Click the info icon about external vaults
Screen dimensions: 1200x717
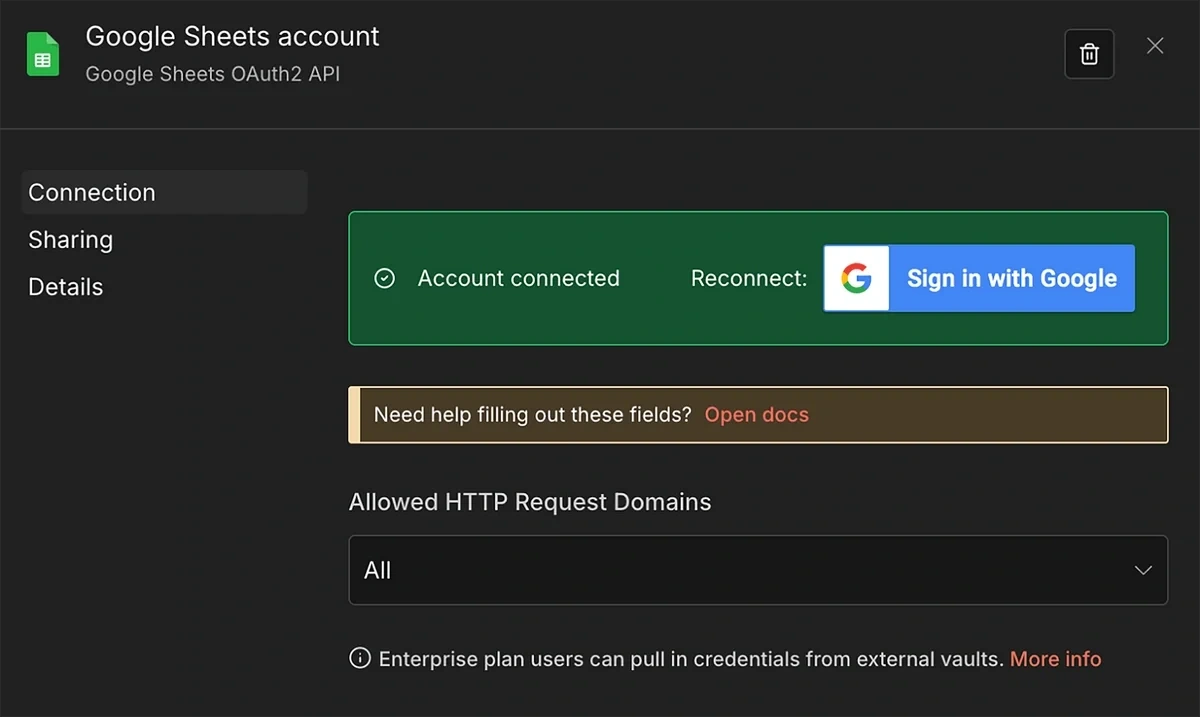tap(358, 658)
